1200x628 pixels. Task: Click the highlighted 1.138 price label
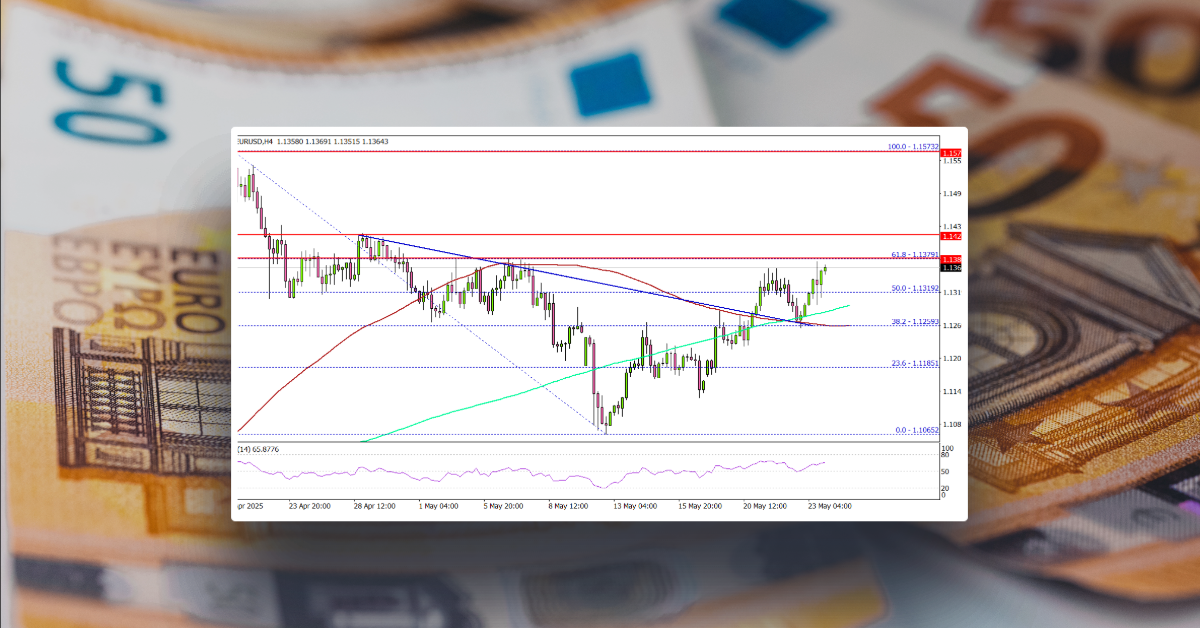[951, 258]
